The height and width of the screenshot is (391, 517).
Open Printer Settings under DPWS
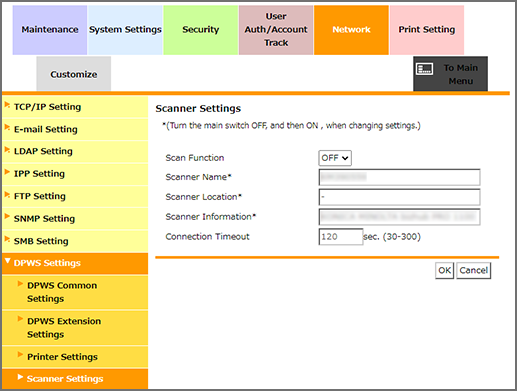75,357
